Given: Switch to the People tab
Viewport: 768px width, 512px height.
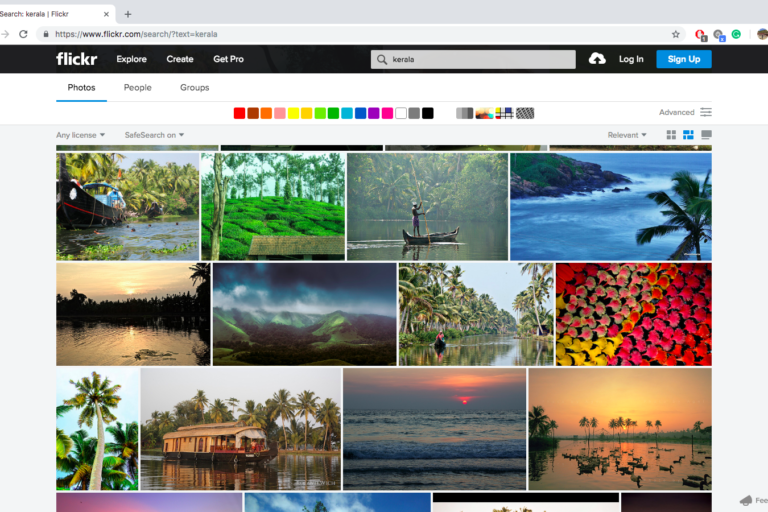Looking at the screenshot, I should click(x=138, y=88).
